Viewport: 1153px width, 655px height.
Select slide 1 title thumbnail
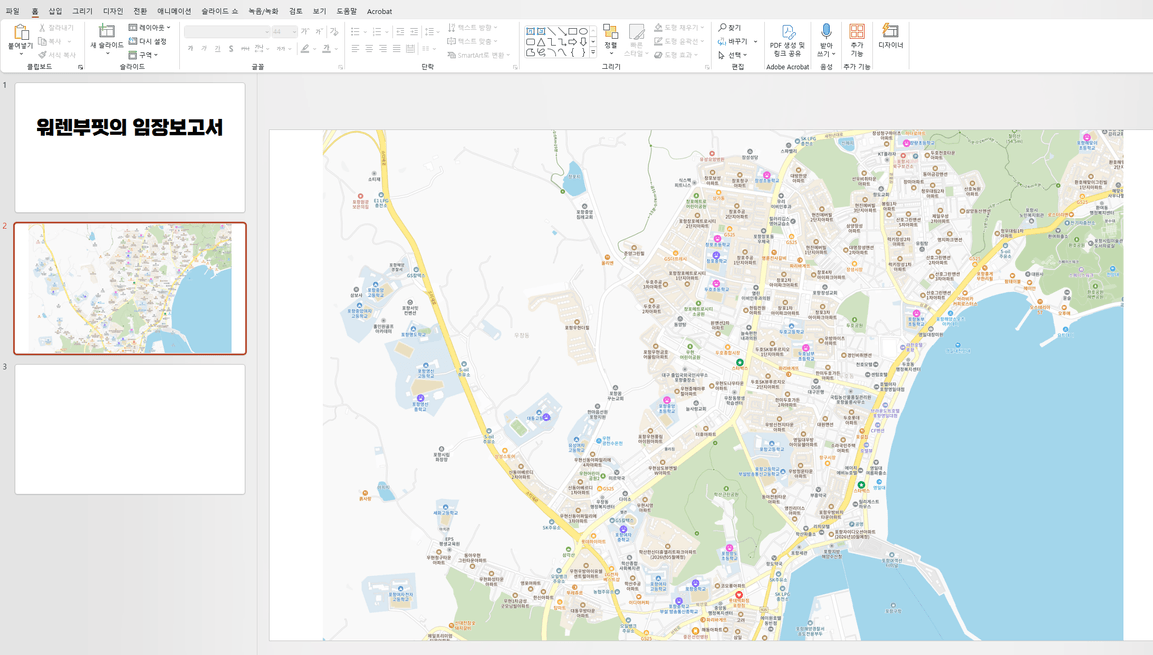click(x=130, y=147)
